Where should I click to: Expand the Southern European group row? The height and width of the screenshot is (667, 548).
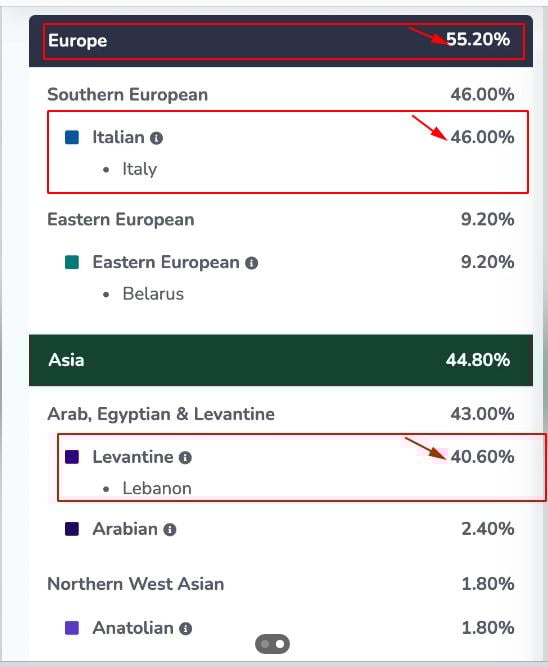281,94
